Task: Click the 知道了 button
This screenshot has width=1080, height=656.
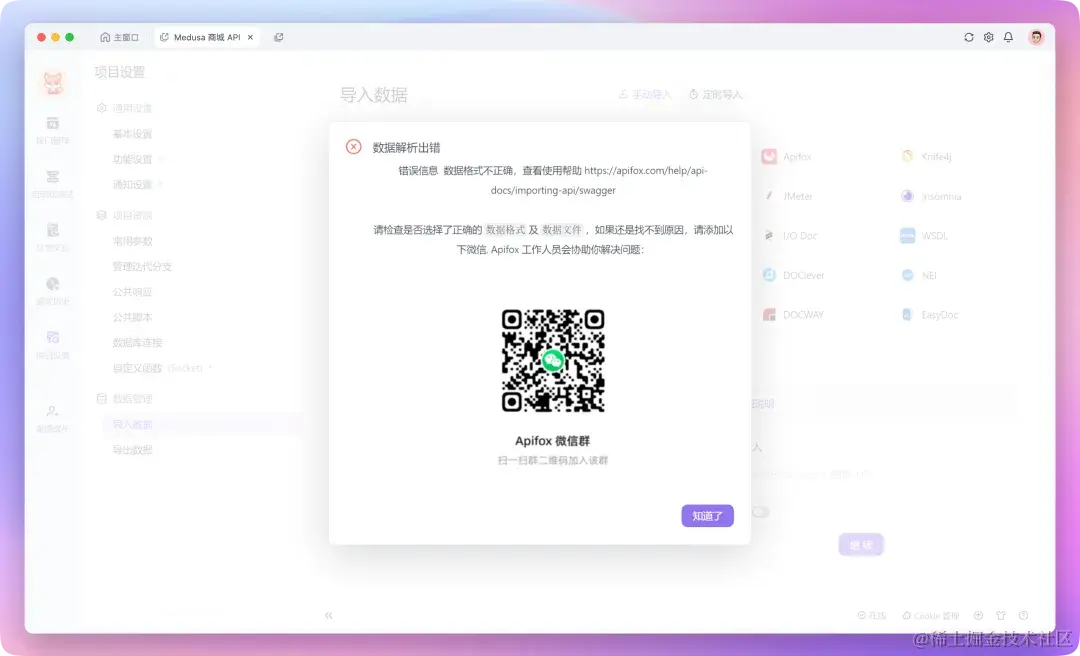Action: pos(707,515)
